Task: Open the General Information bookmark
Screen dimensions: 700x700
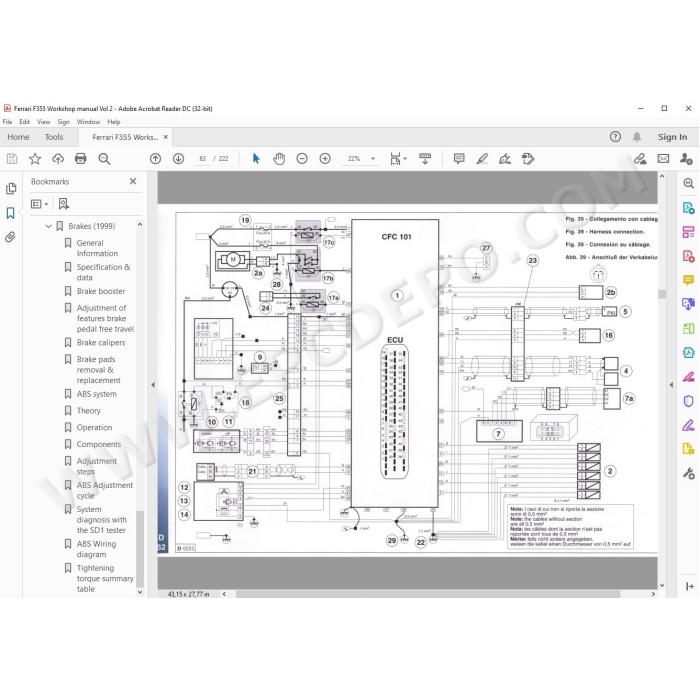Action: (x=97, y=248)
